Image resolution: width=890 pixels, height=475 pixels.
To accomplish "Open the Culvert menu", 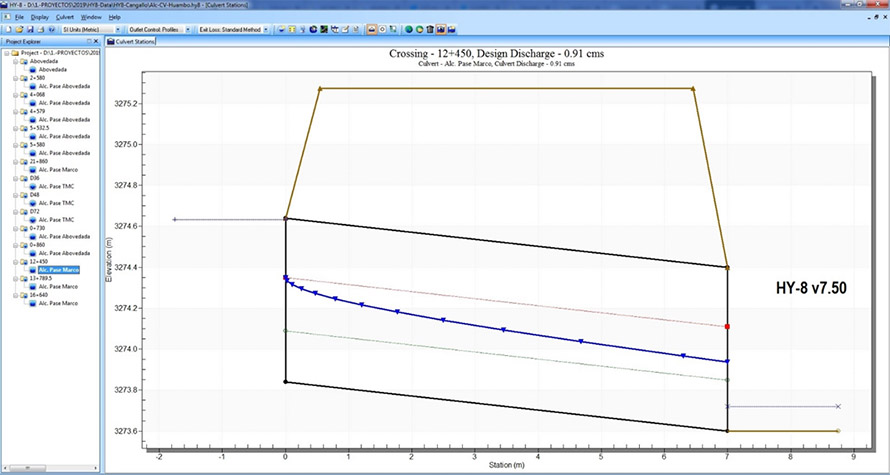I will [x=65, y=17].
